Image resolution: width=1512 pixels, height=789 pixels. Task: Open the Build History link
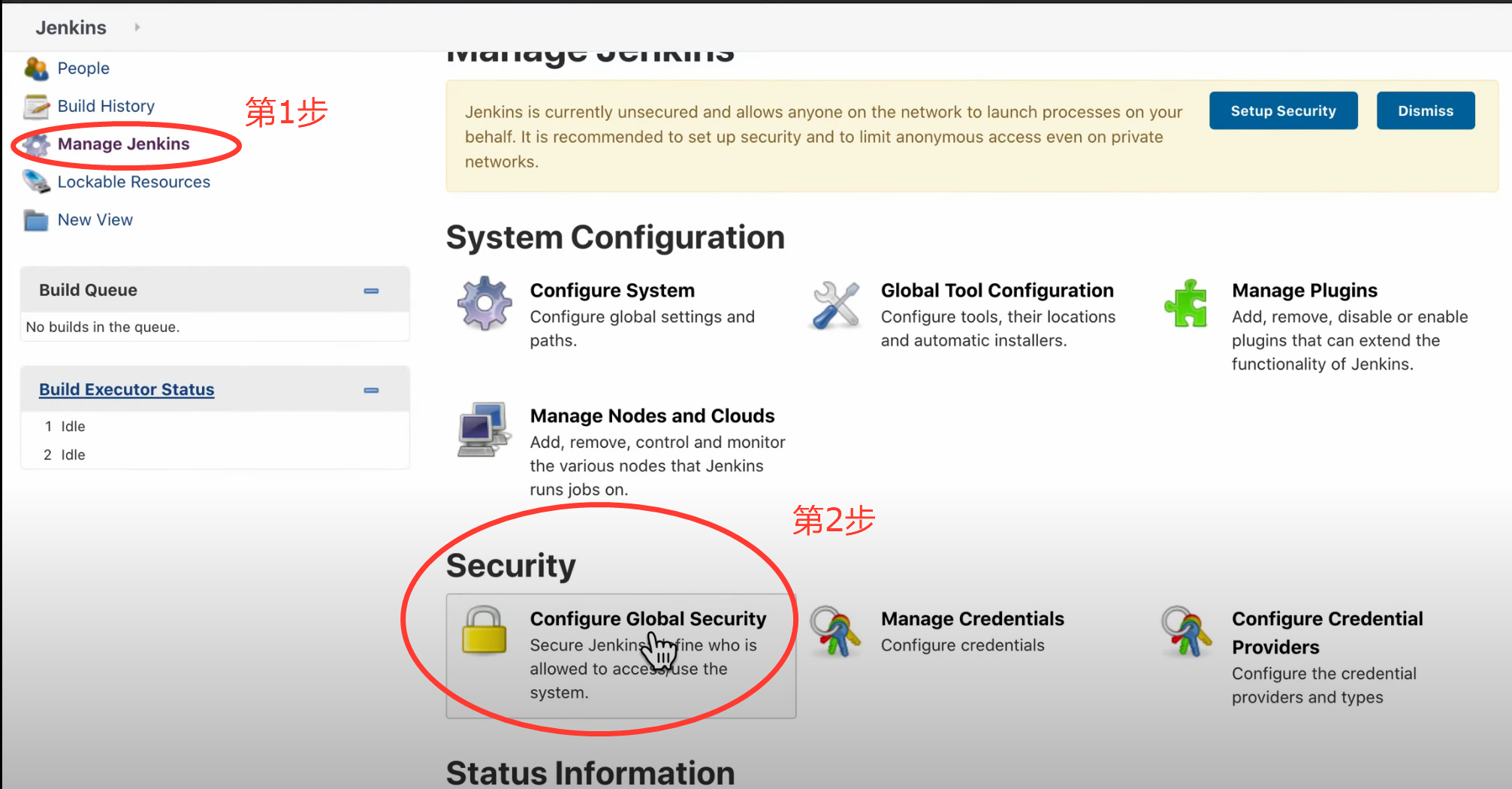coord(106,106)
